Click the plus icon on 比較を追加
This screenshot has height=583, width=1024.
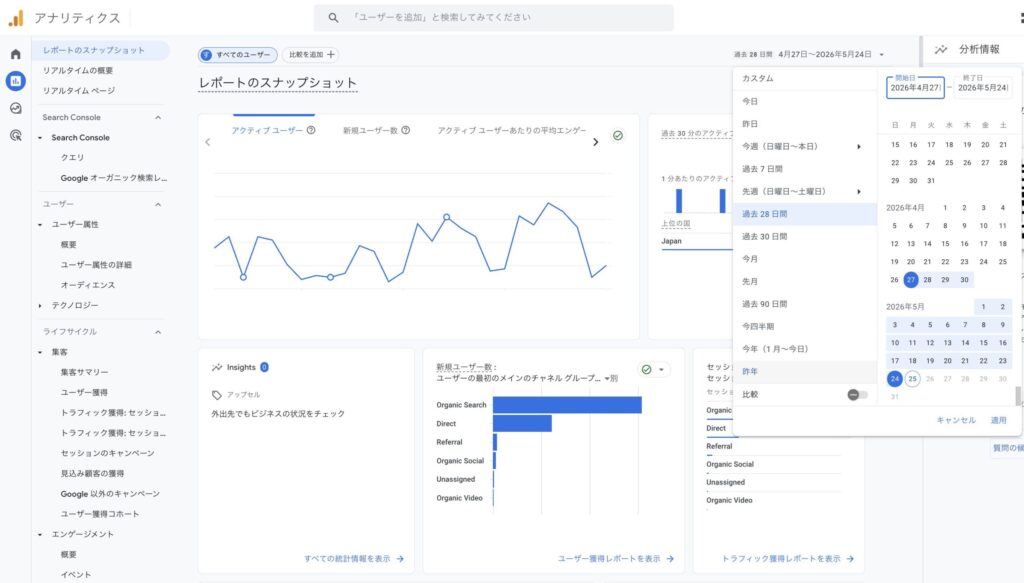pyautogui.click(x=331, y=54)
